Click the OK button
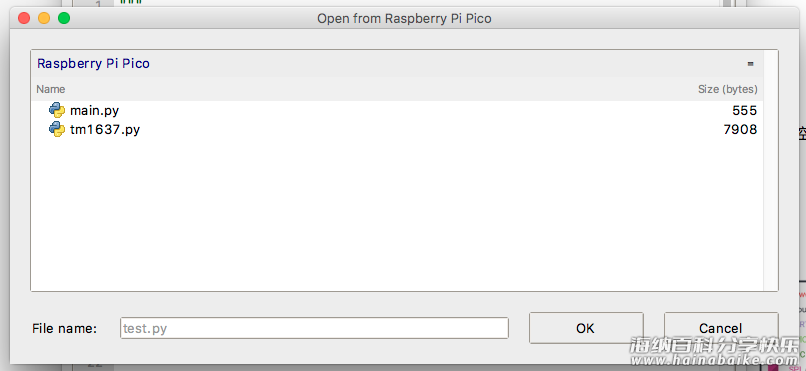Screen dimensions: 806x371 click(585, 328)
